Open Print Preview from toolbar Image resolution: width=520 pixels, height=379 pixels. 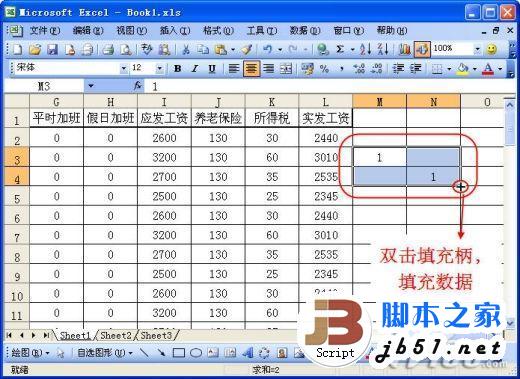[126, 50]
